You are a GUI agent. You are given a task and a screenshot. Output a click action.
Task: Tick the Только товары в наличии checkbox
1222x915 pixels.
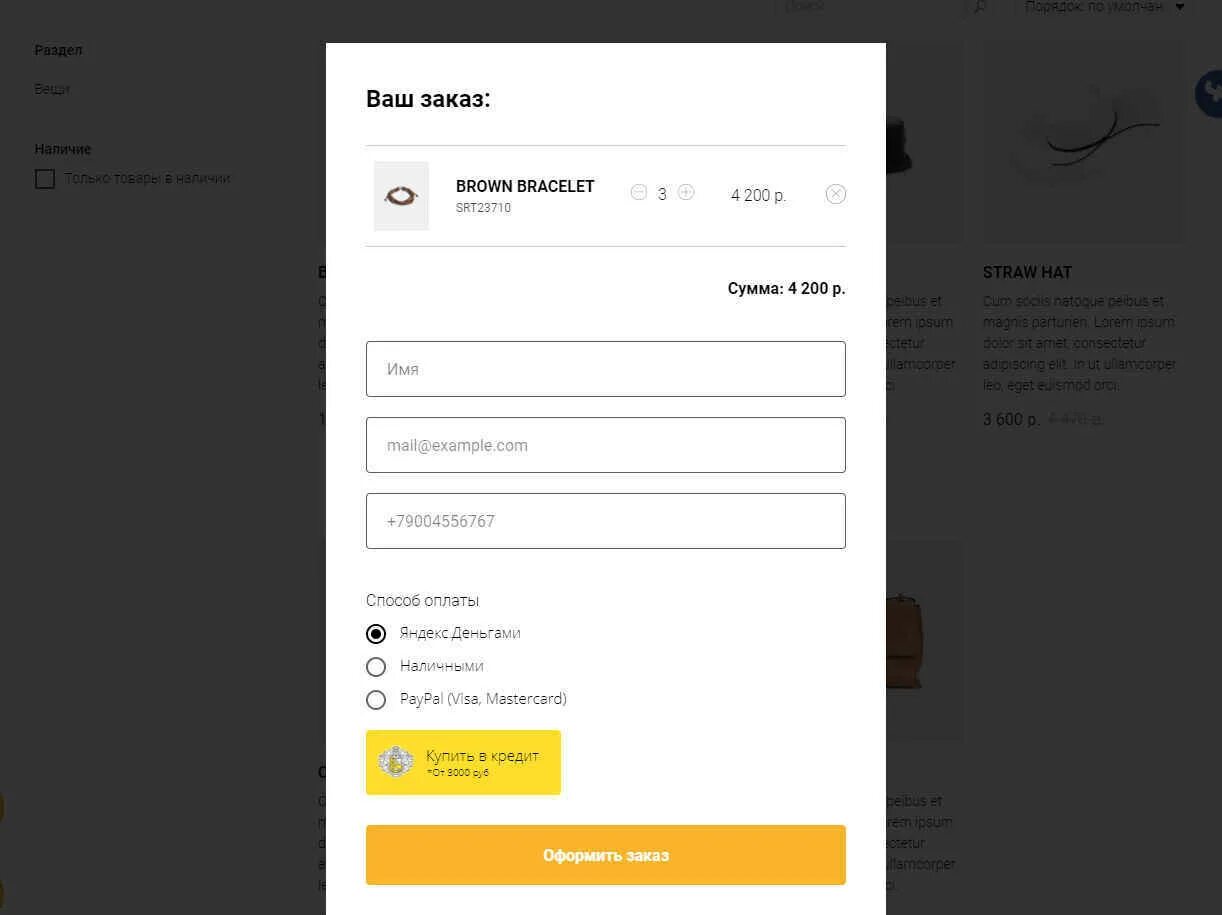pyautogui.click(x=45, y=179)
